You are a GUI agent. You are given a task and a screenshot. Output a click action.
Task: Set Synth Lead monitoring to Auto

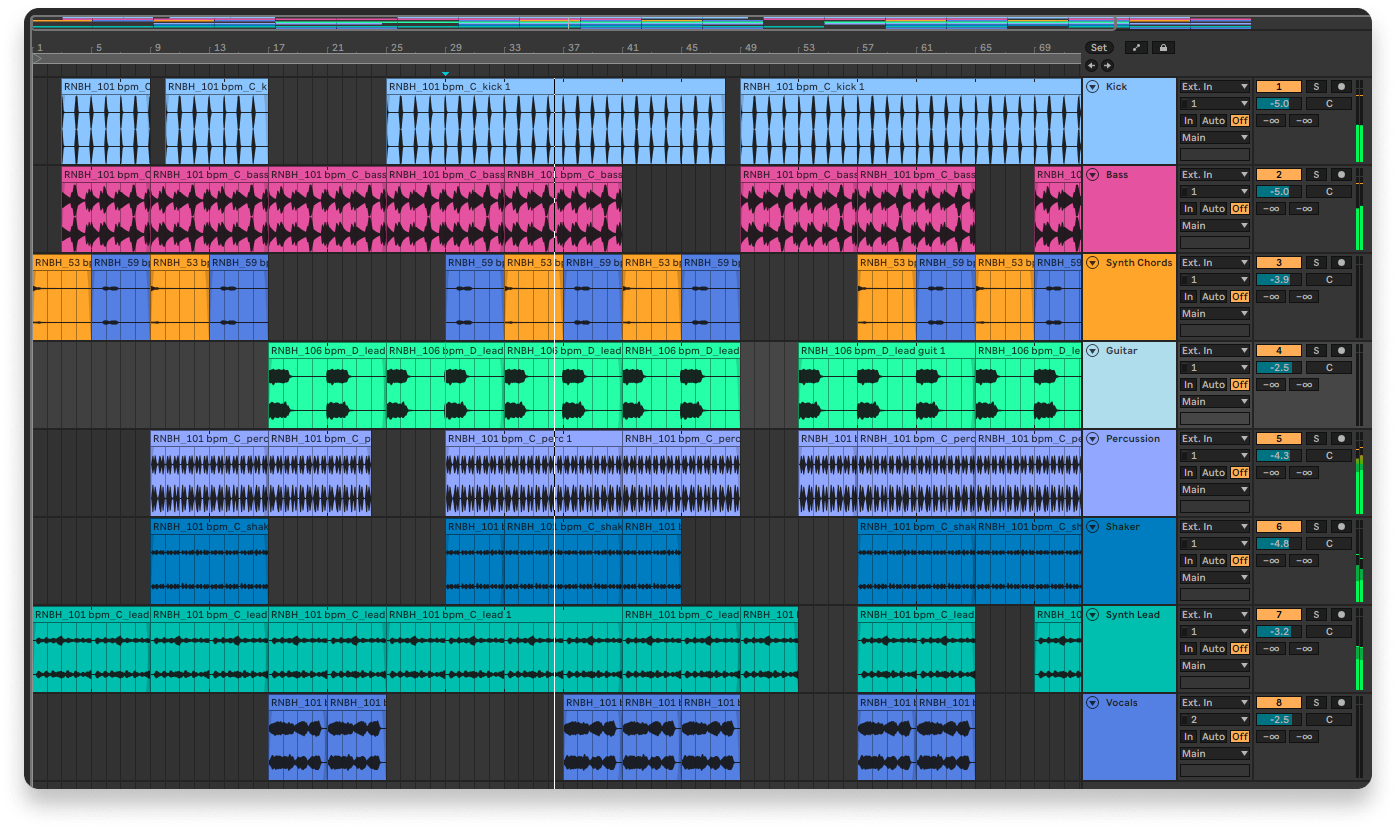tap(1213, 649)
